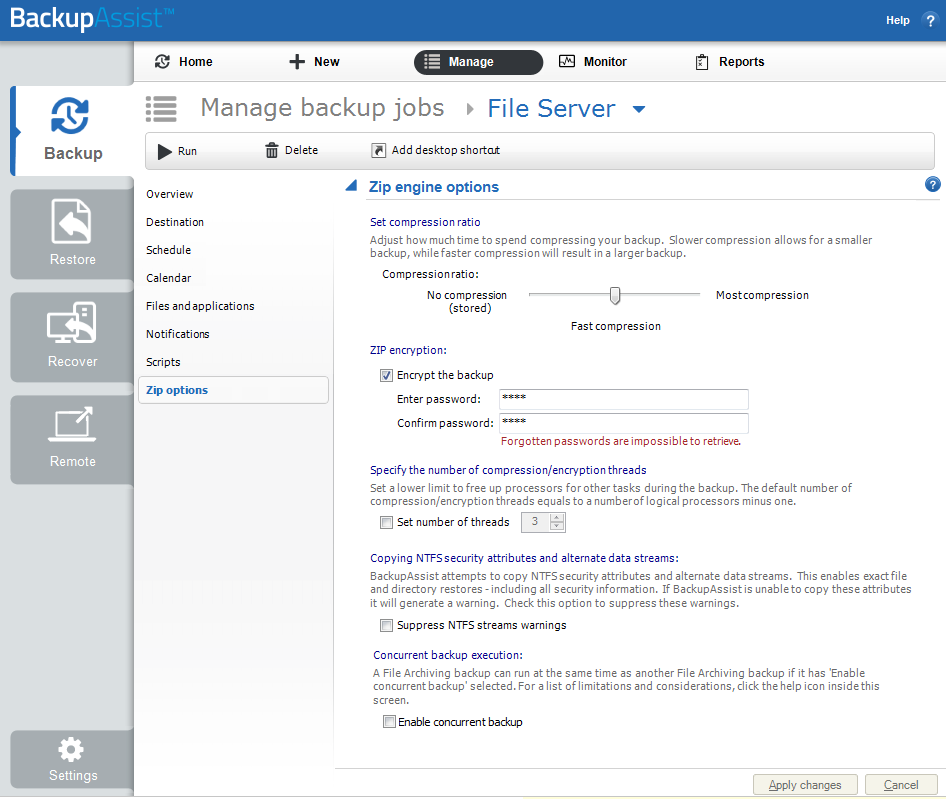
Task: Click the Run play icon
Action: pyautogui.click(x=165, y=151)
